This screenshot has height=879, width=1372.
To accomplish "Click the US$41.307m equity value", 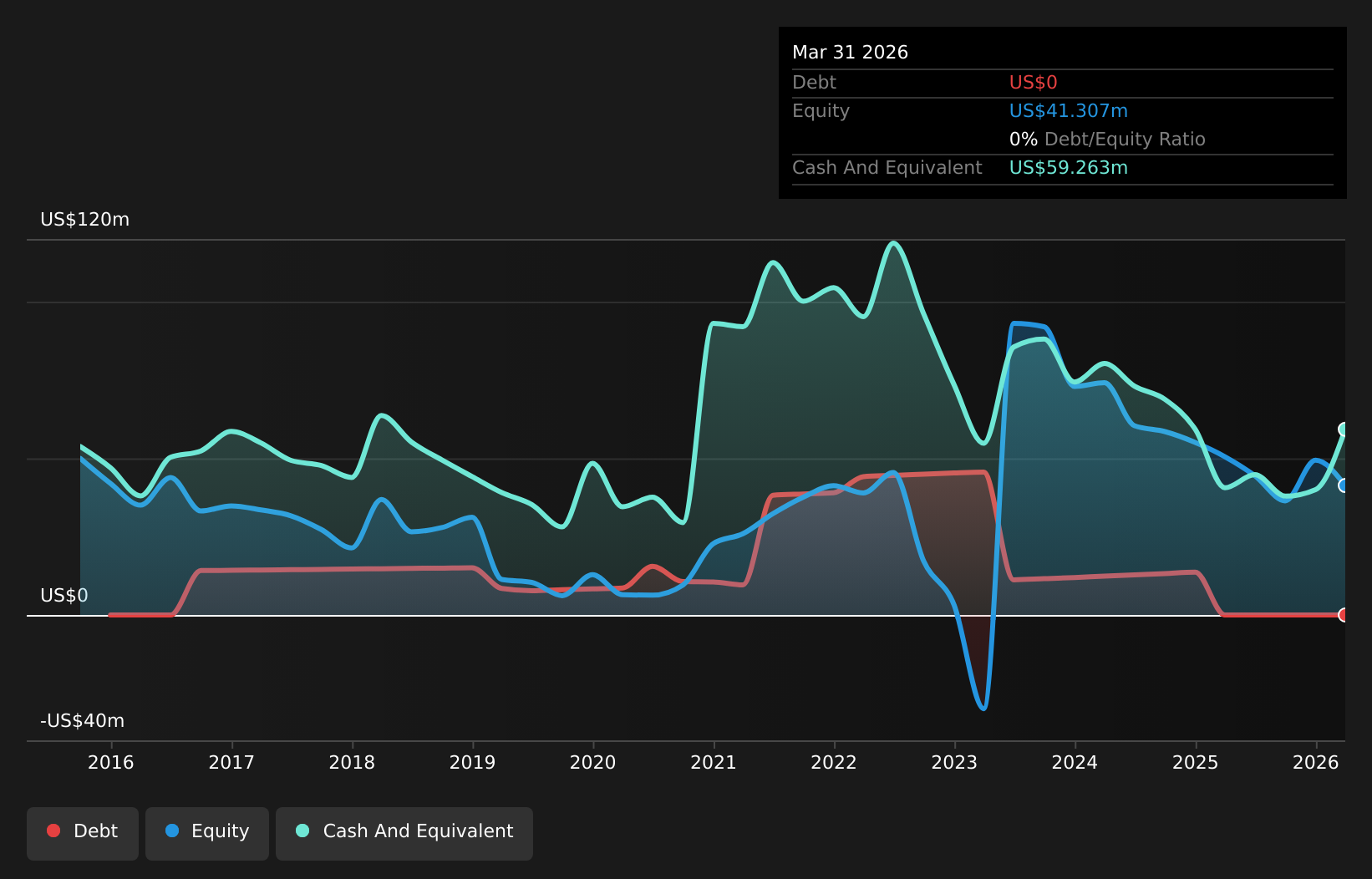I will pos(1069,111).
